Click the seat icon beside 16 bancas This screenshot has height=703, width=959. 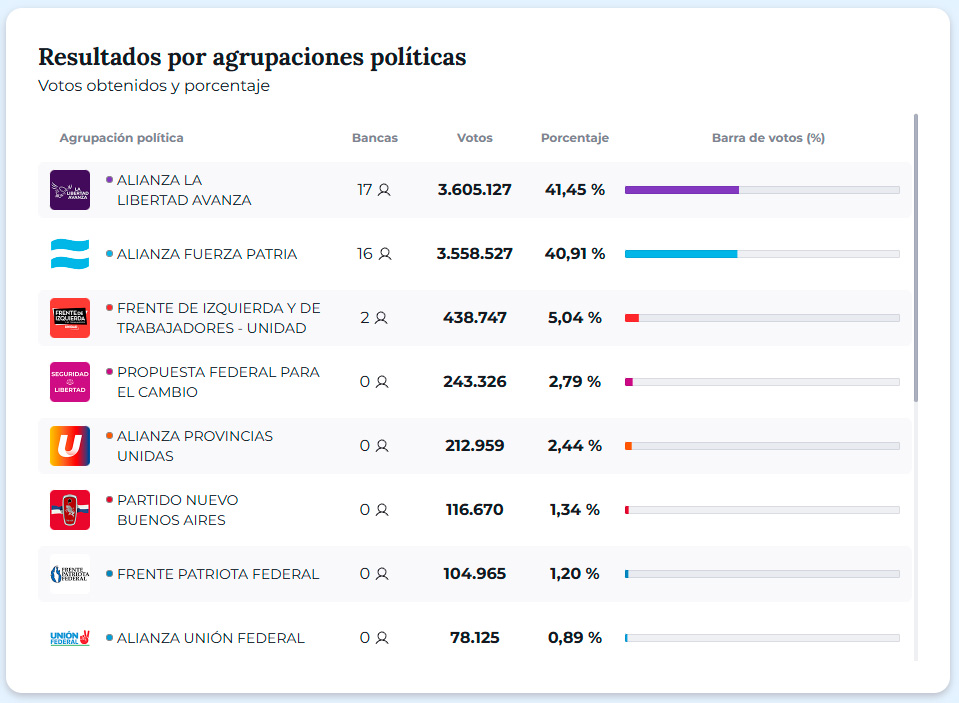[x=385, y=254]
